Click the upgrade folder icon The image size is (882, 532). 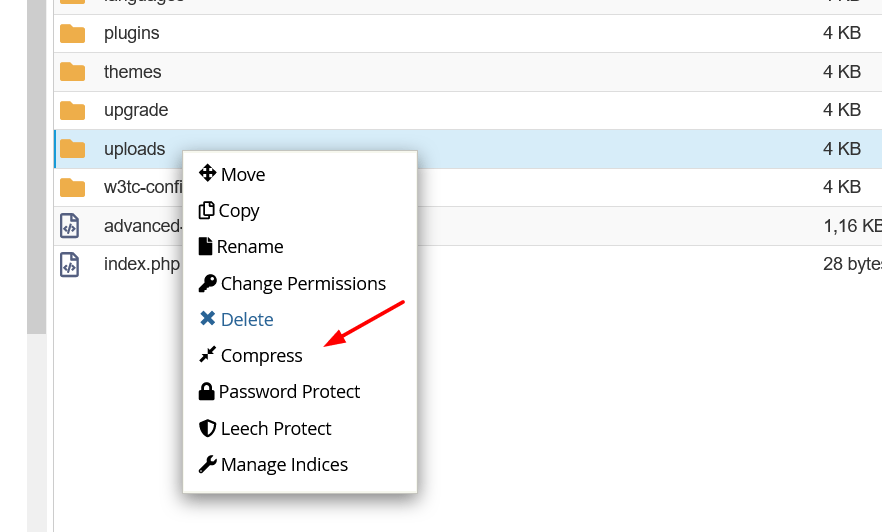coord(73,110)
